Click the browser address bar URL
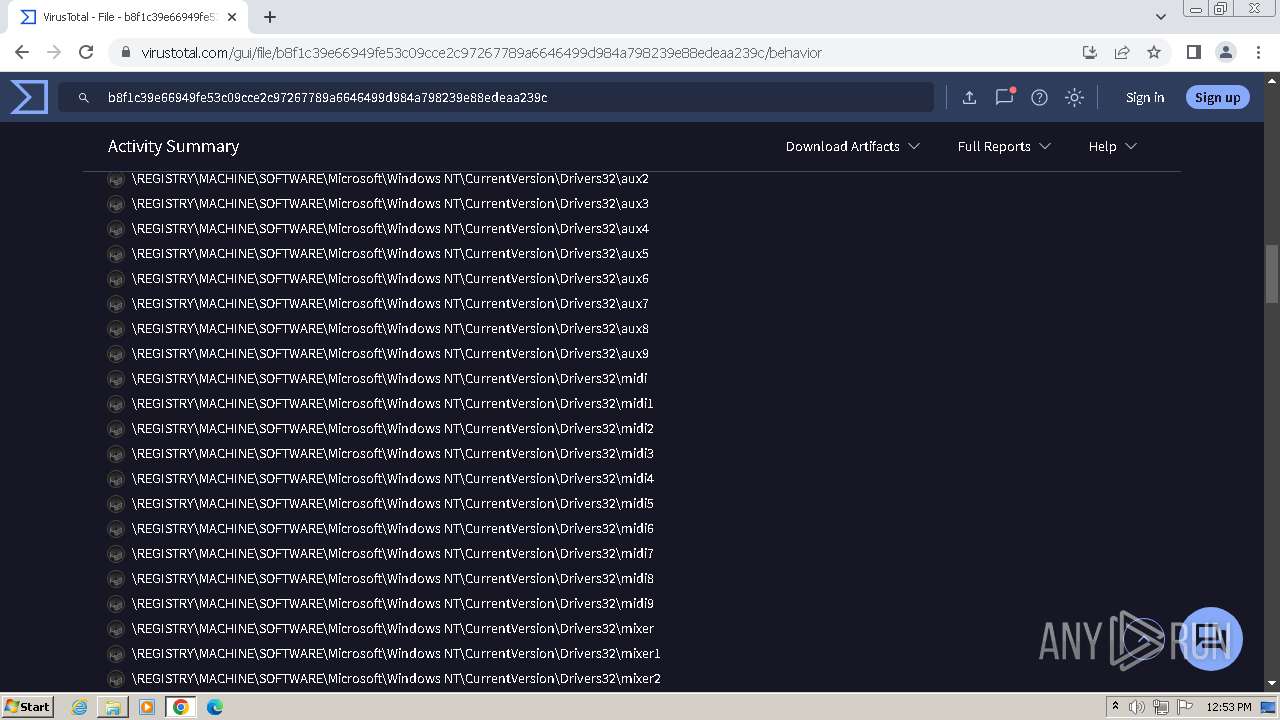Screen dimensions: 1280x720 [481, 52]
